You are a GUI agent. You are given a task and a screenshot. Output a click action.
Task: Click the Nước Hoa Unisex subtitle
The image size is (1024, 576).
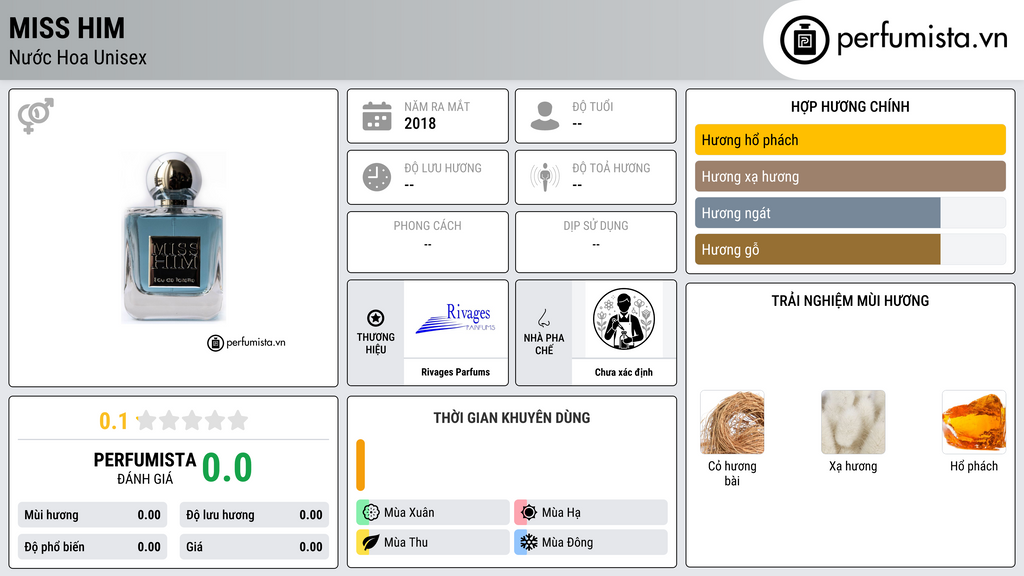[x=78, y=57]
